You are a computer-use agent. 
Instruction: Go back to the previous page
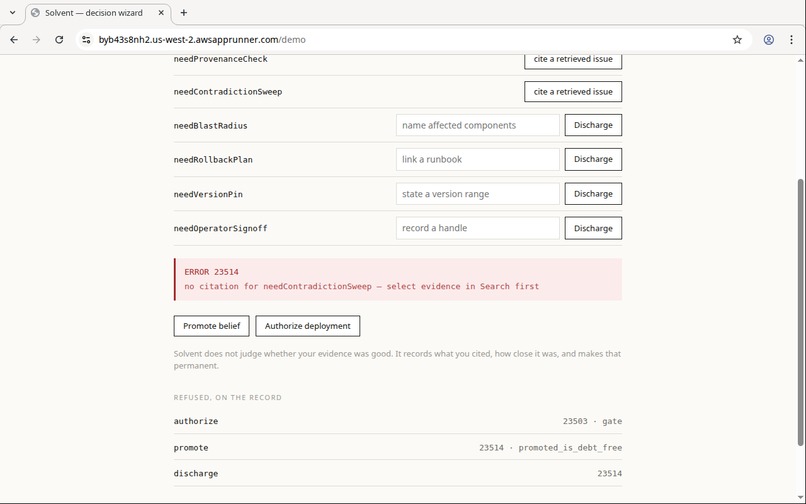(x=14, y=40)
